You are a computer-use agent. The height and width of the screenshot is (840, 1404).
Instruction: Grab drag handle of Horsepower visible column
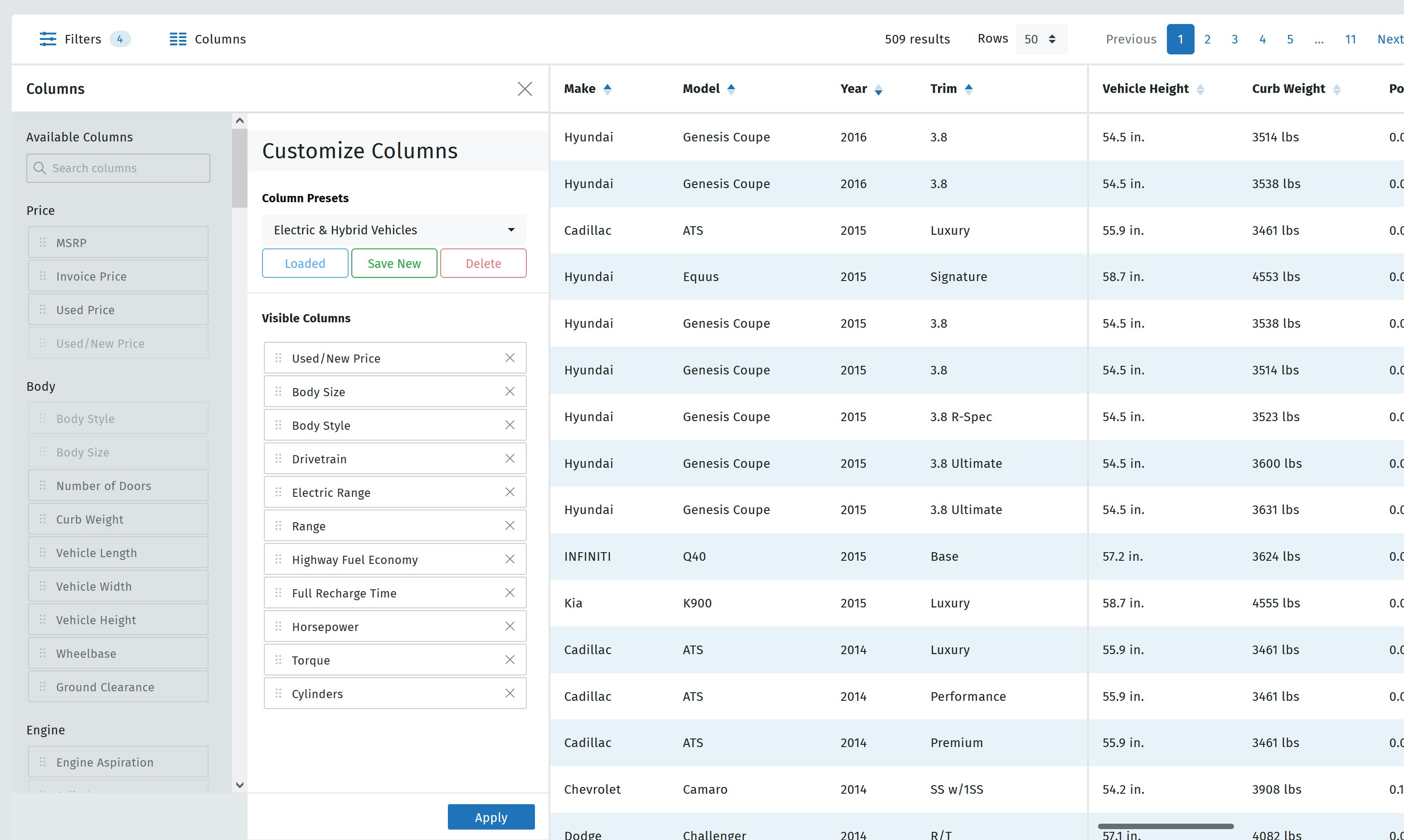coord(278,626)
